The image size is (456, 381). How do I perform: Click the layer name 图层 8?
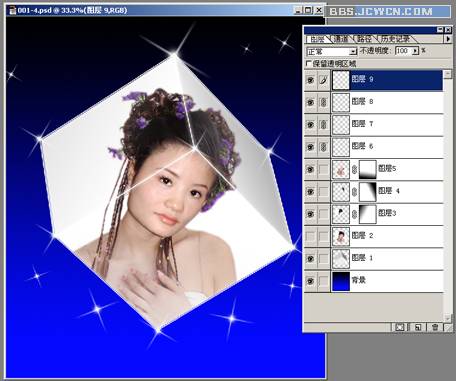362,102
